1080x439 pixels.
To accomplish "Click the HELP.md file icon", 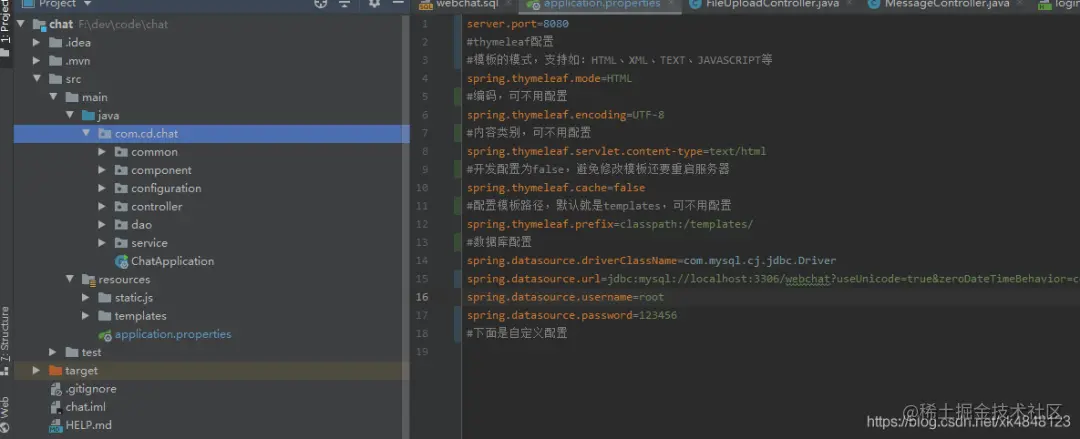I will [56, 426].
